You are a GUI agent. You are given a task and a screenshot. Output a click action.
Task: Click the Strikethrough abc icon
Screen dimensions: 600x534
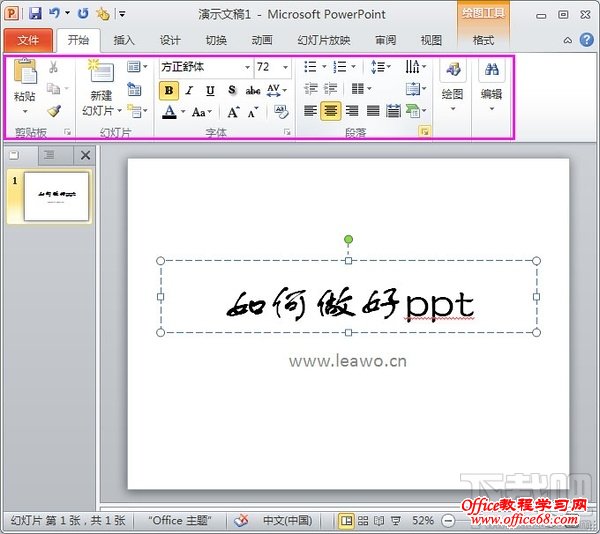point(253,90)
